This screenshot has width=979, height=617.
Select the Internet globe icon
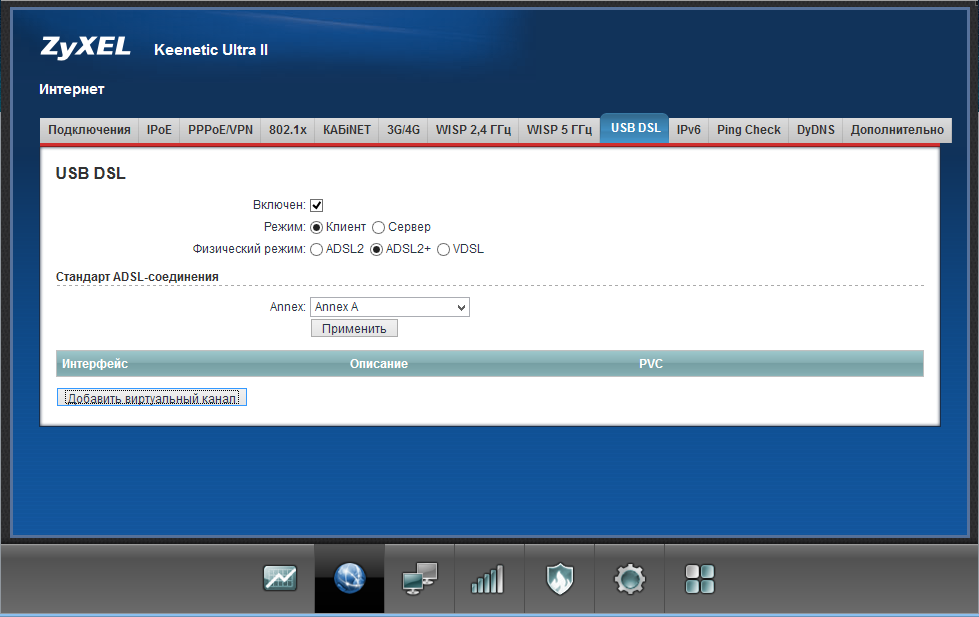(349, 578)
